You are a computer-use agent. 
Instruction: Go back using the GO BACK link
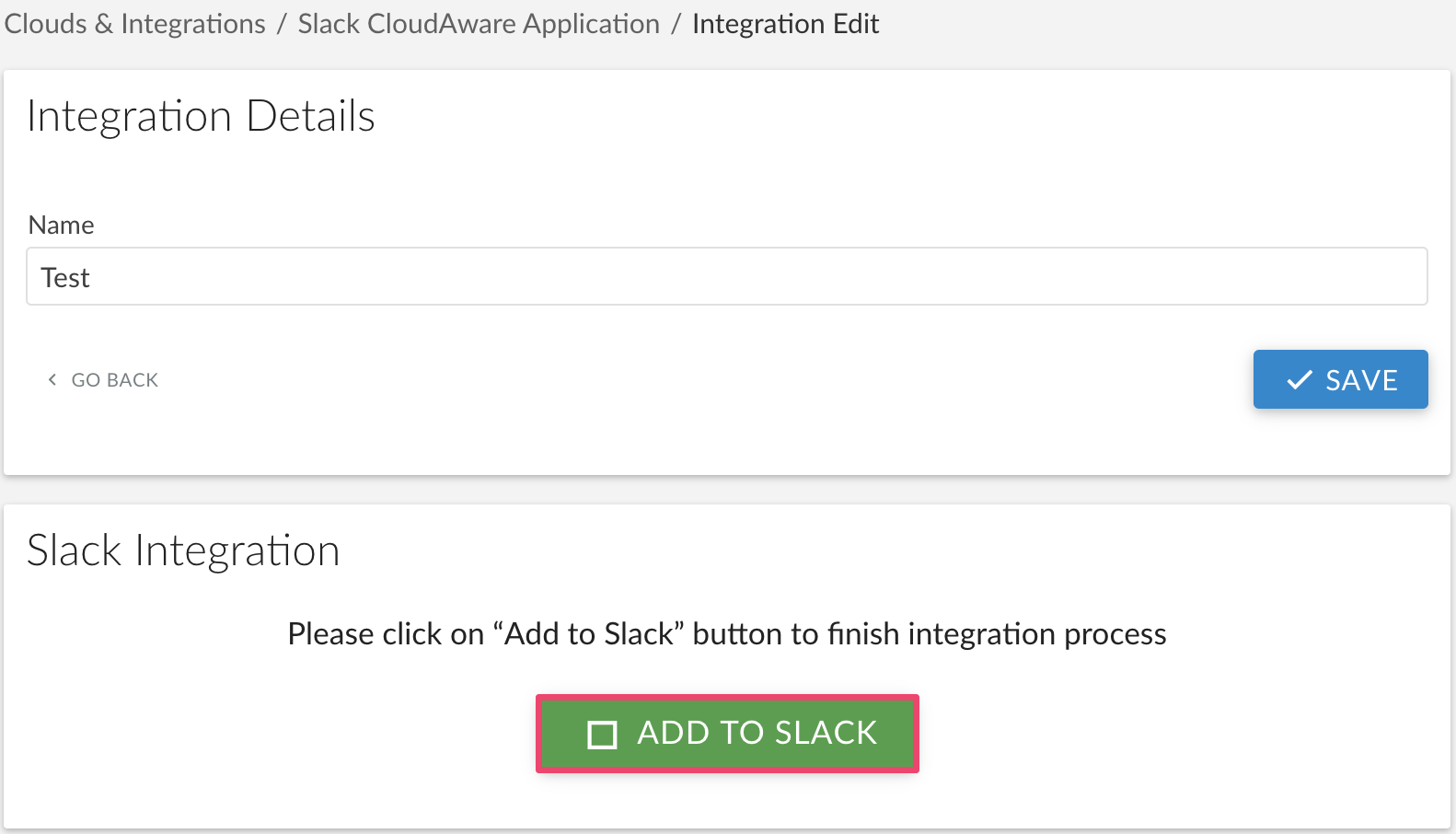click(x=103, y=379)
